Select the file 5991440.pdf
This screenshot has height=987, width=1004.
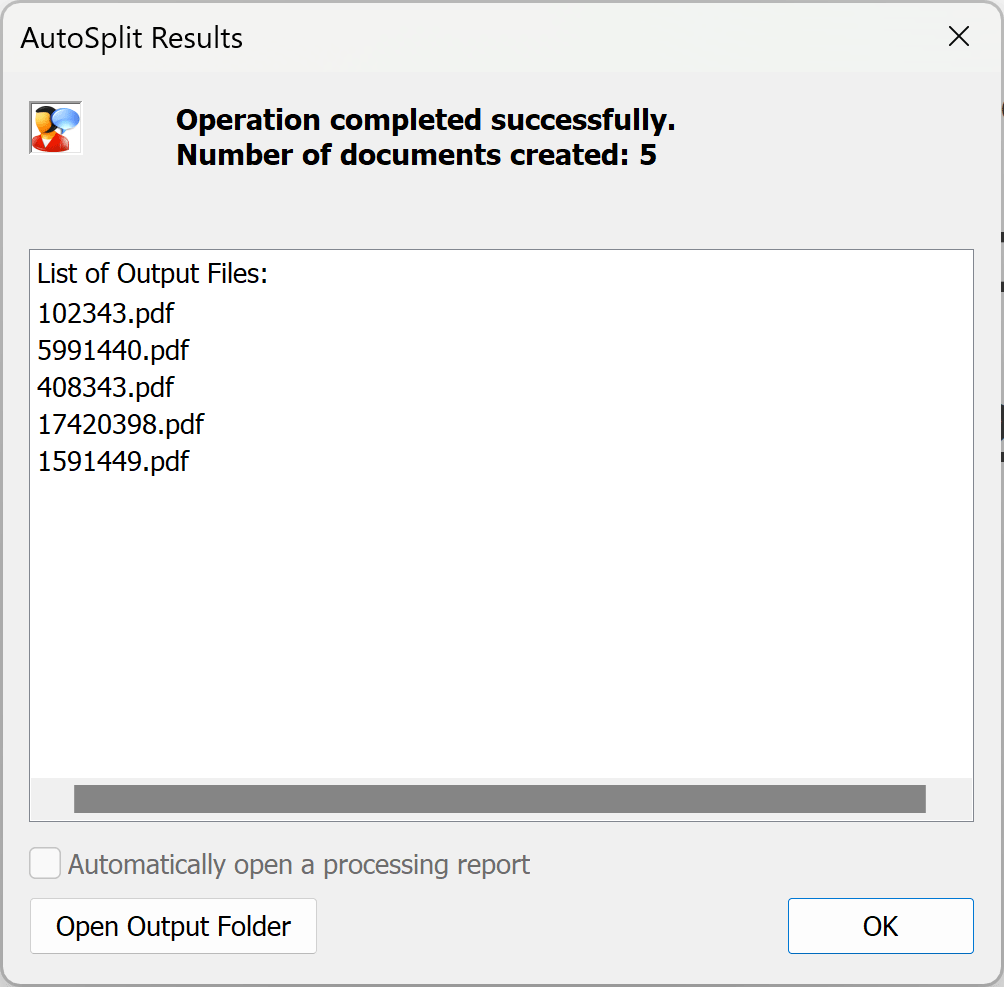[x=113, y=350]
